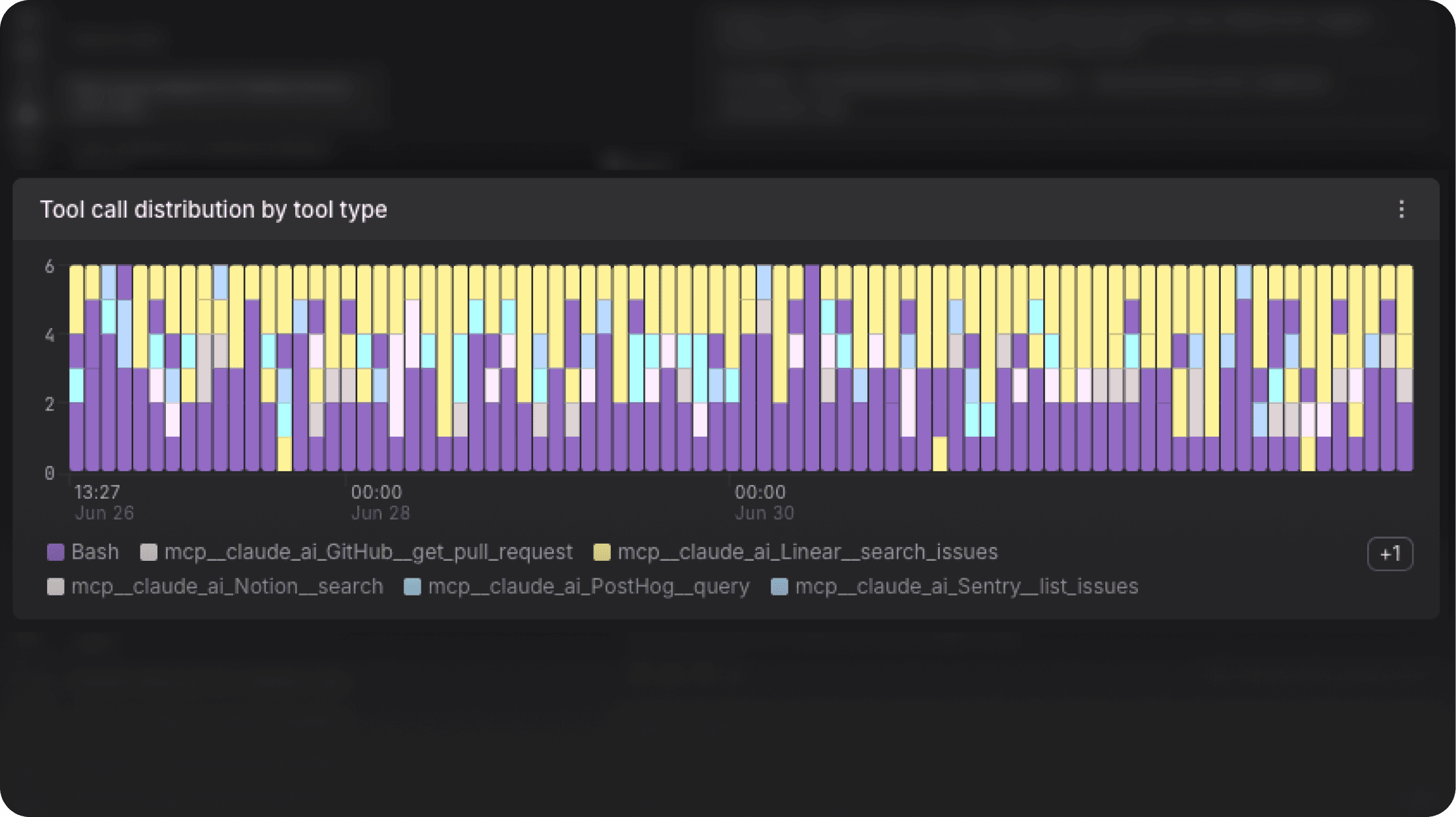Click the first bar at 13:27 Jun 26

(76, 368)
